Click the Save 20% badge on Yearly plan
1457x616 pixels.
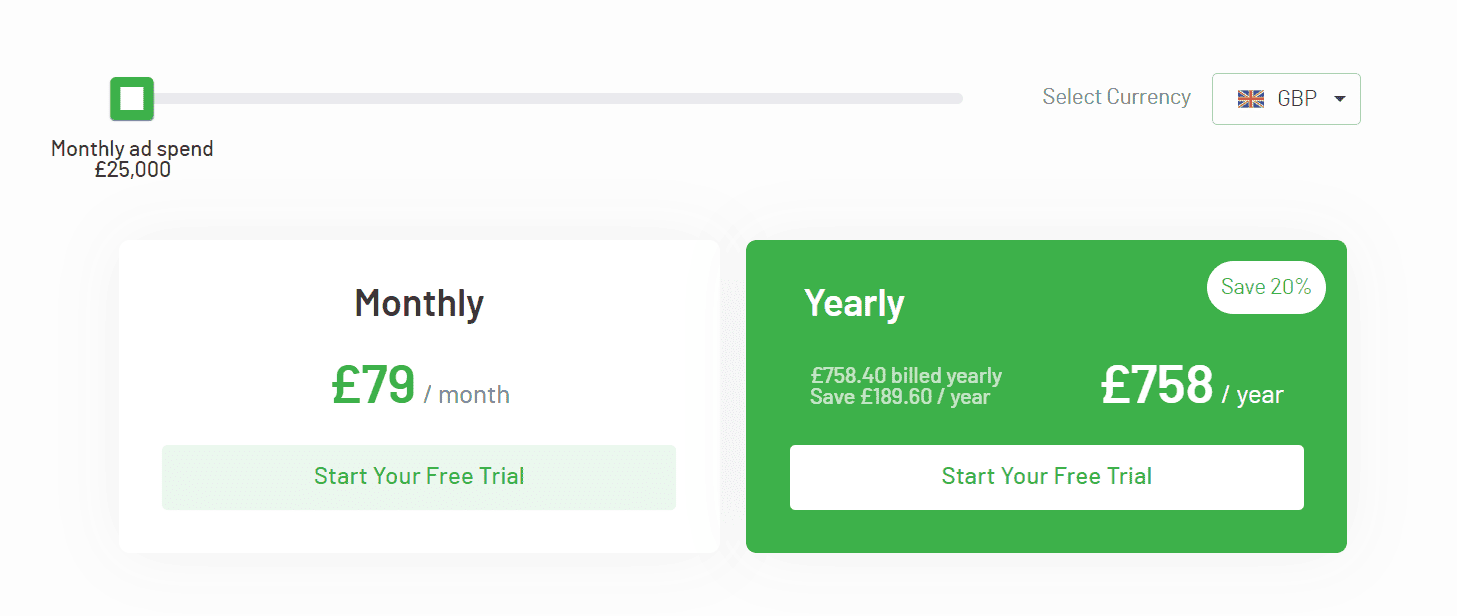pos(1266,287)
